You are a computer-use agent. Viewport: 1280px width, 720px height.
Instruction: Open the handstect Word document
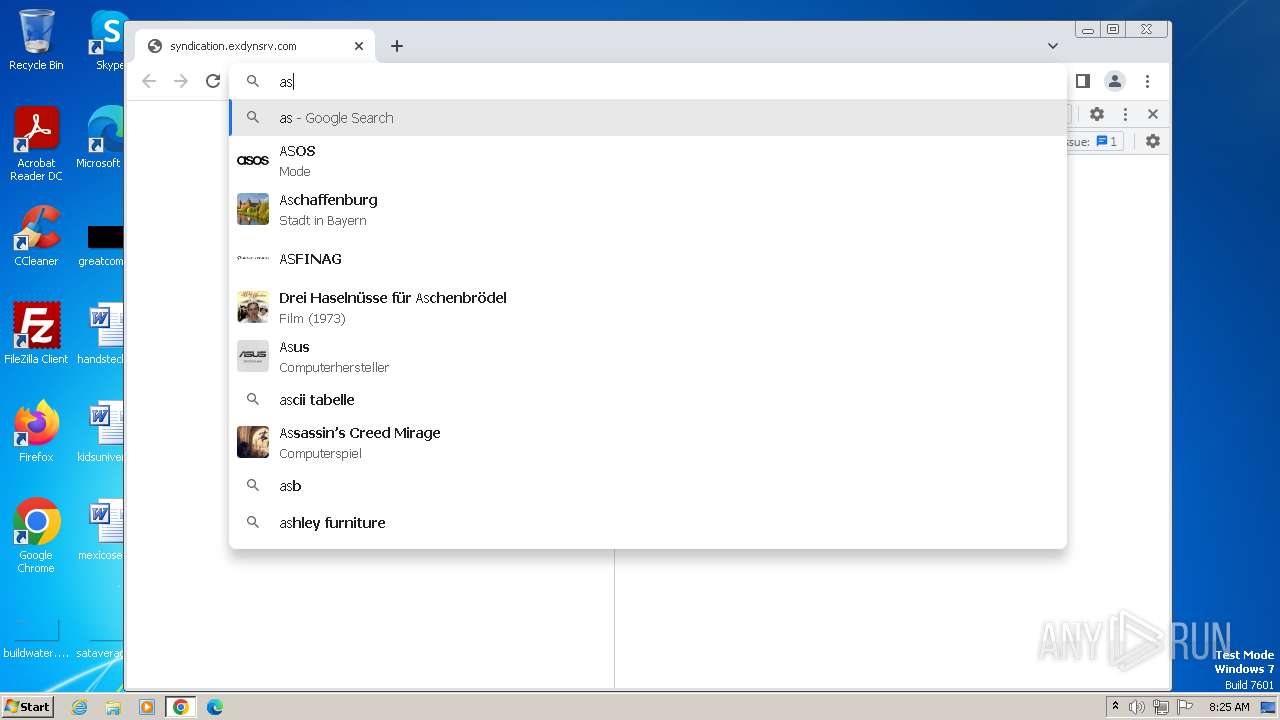102,334
